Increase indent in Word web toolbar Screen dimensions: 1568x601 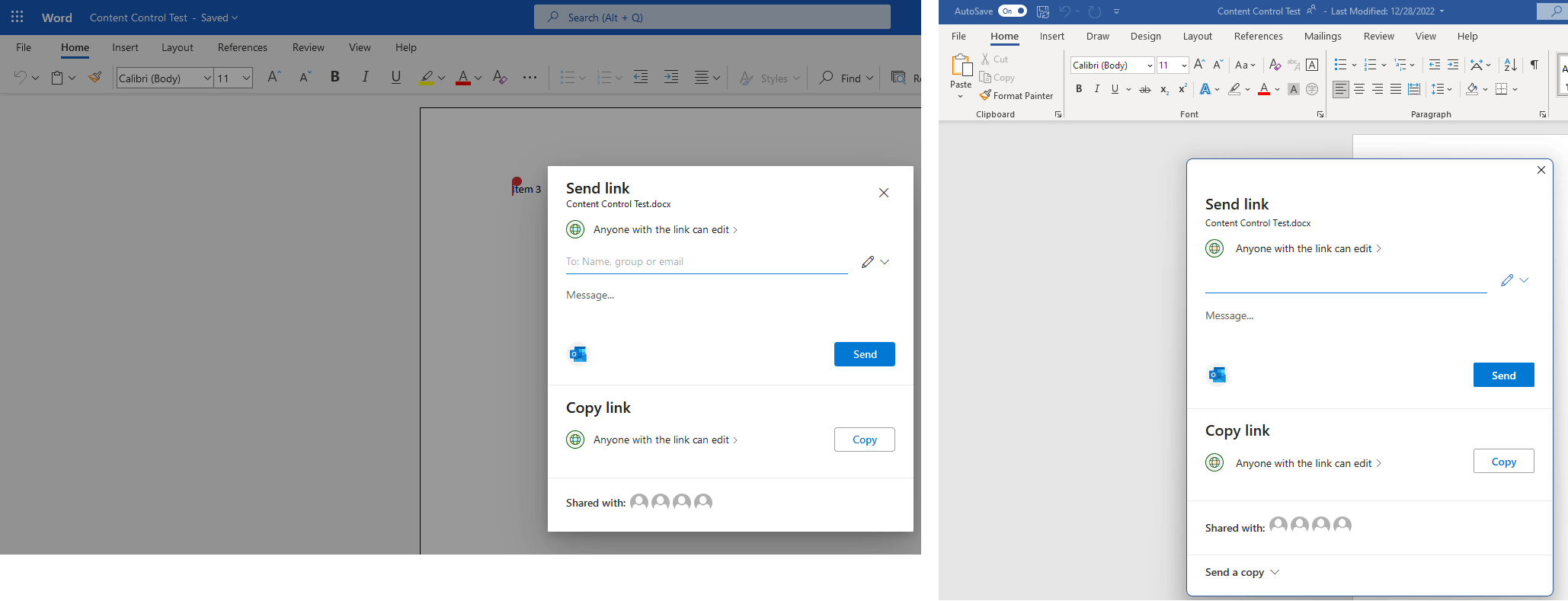tap(671, 77)
